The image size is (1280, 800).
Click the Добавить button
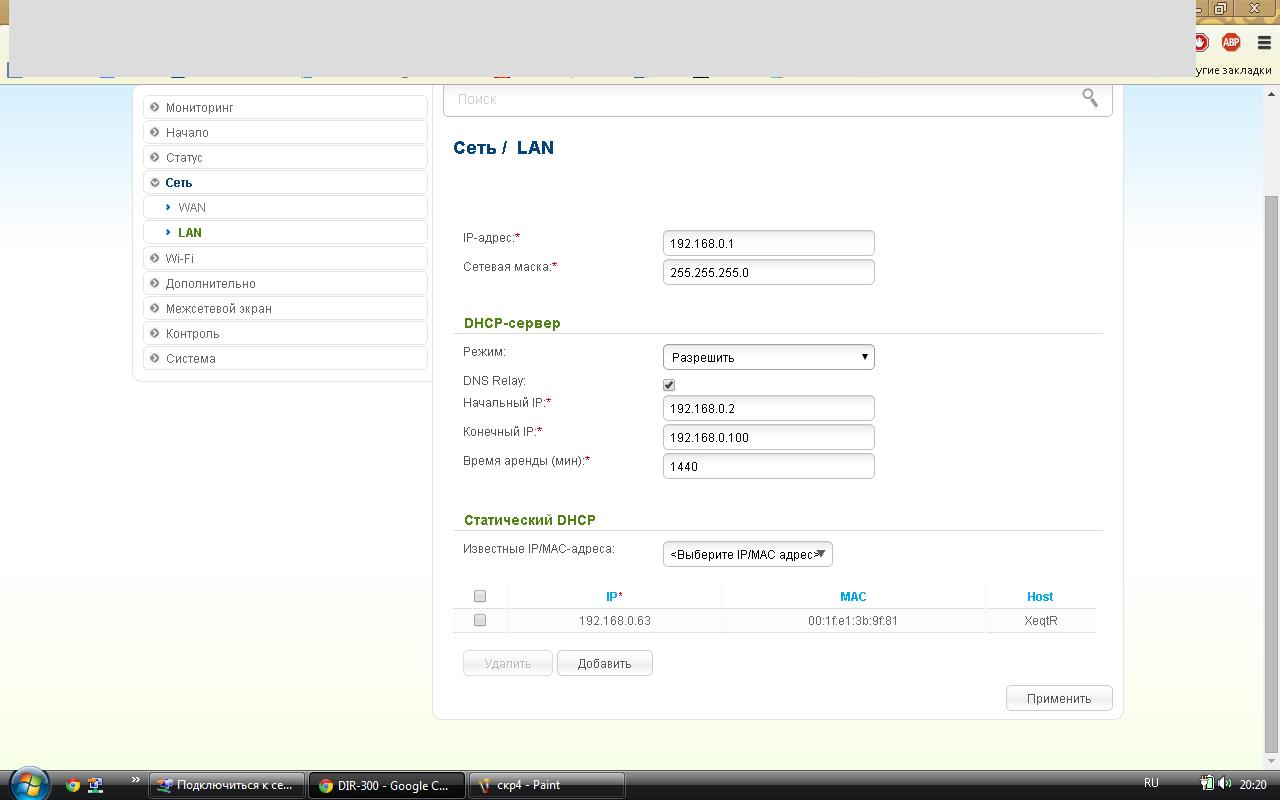pos(604,663)
